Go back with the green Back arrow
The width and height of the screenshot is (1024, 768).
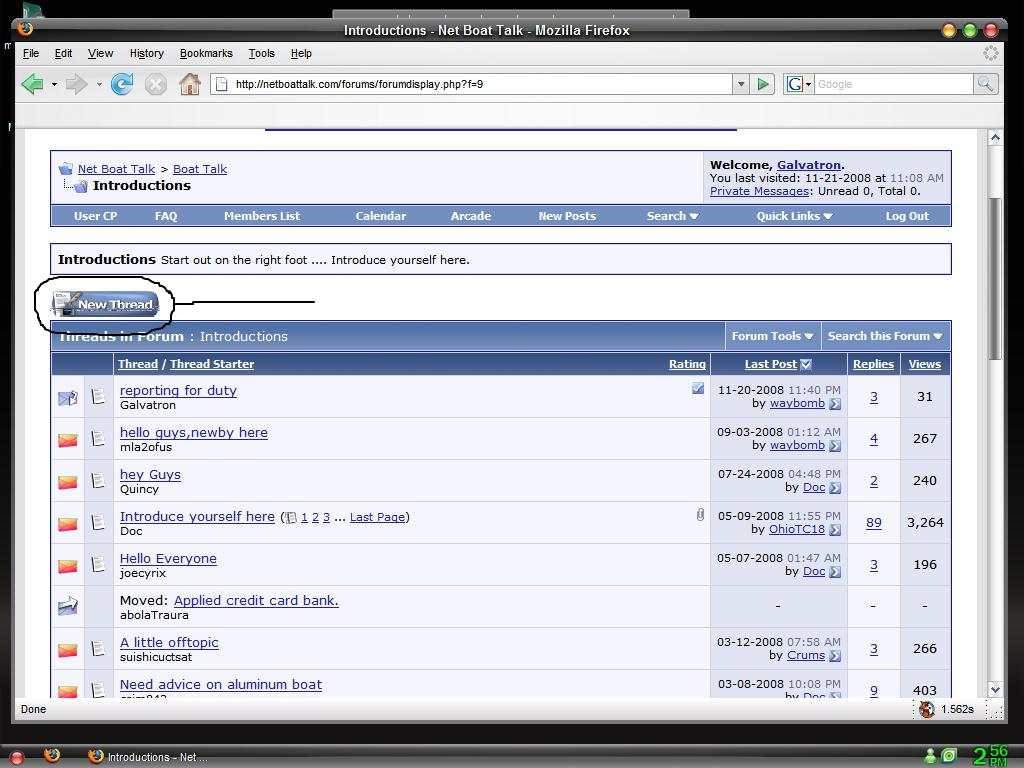pos(33,84)
